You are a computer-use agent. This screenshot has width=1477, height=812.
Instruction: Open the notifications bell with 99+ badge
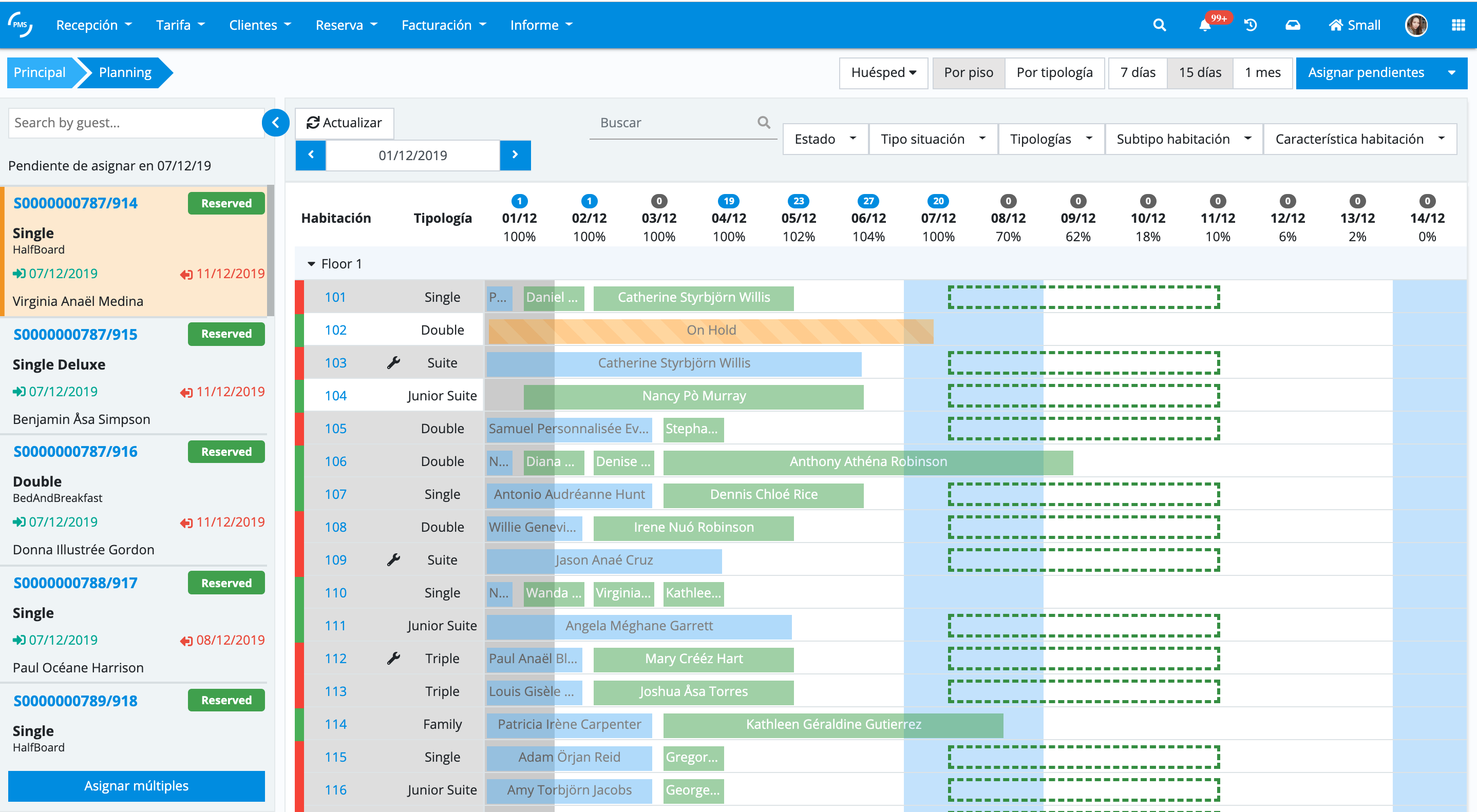coord(1205,25)
